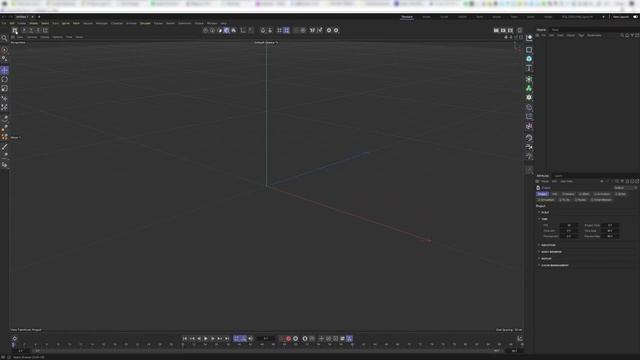Toggle sound playback speaker icon in timeline
The image size is (640, 360).
251,338
